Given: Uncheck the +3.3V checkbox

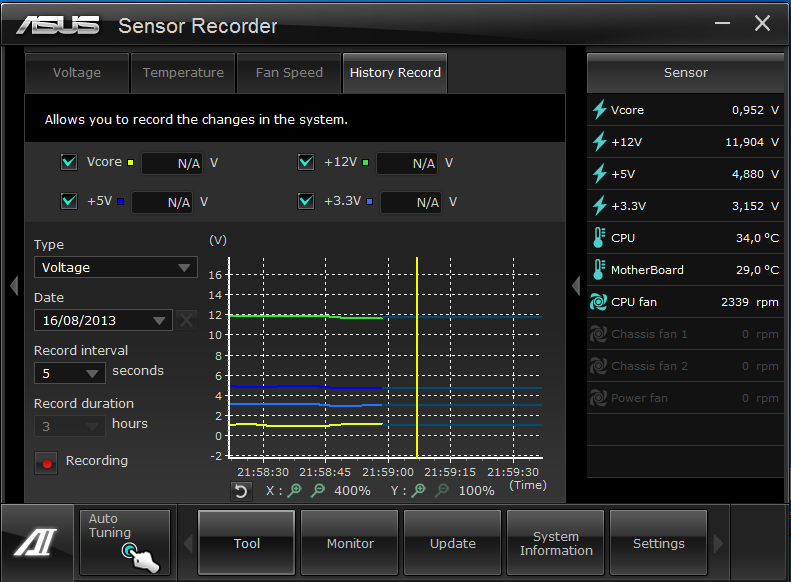Looking at the screenshot, I should [x=306, y=201].
